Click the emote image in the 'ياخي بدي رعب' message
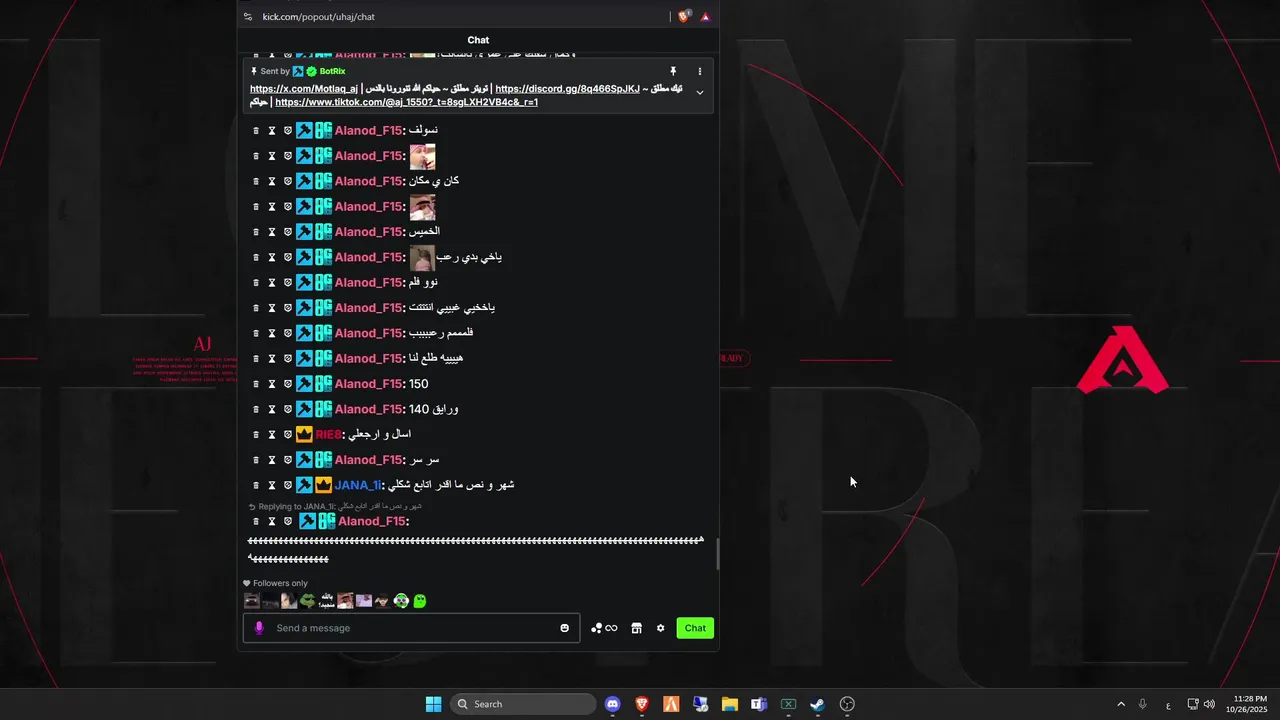 pyautogui.click(x=422, y=257)
